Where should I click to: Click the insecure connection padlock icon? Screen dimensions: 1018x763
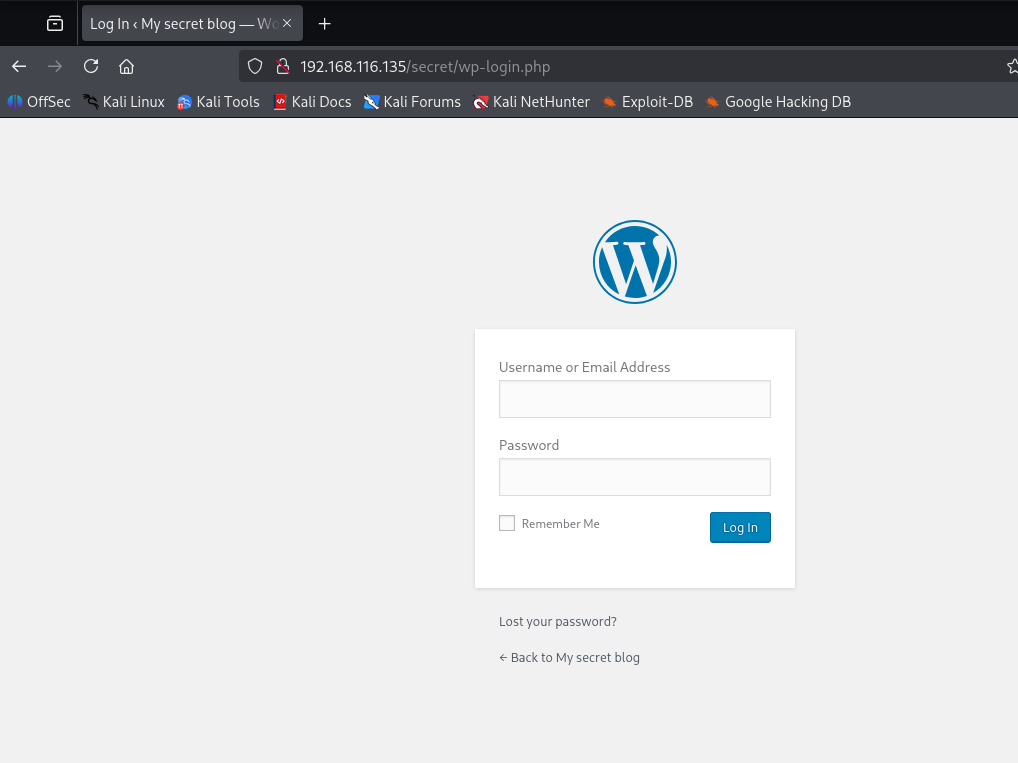[x=282, y=66]
